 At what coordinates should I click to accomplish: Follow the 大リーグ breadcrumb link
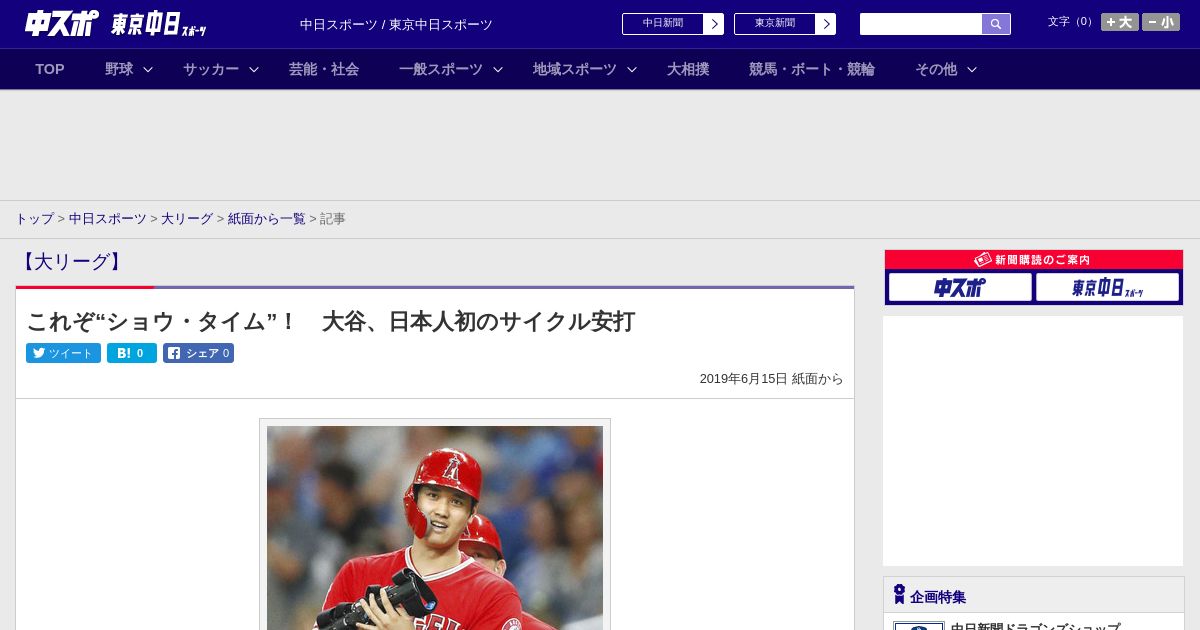187,218
